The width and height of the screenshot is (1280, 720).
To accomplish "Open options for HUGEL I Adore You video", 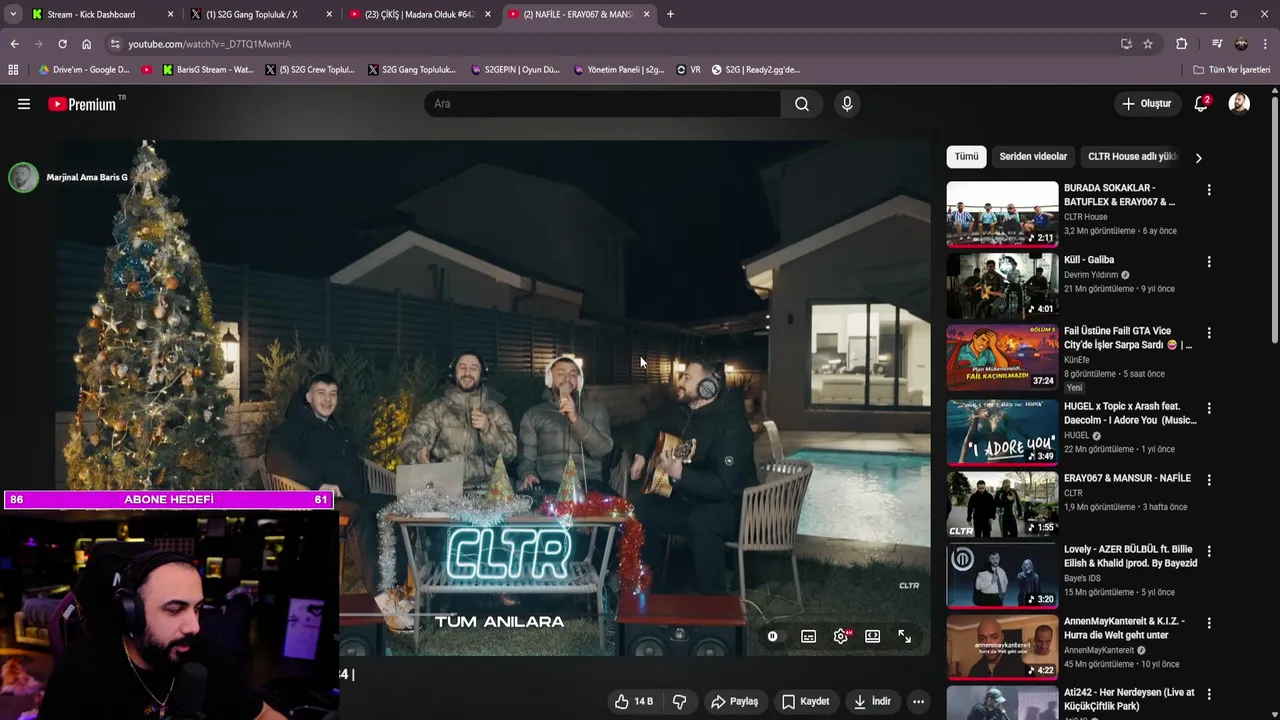I will (1209, 408).
